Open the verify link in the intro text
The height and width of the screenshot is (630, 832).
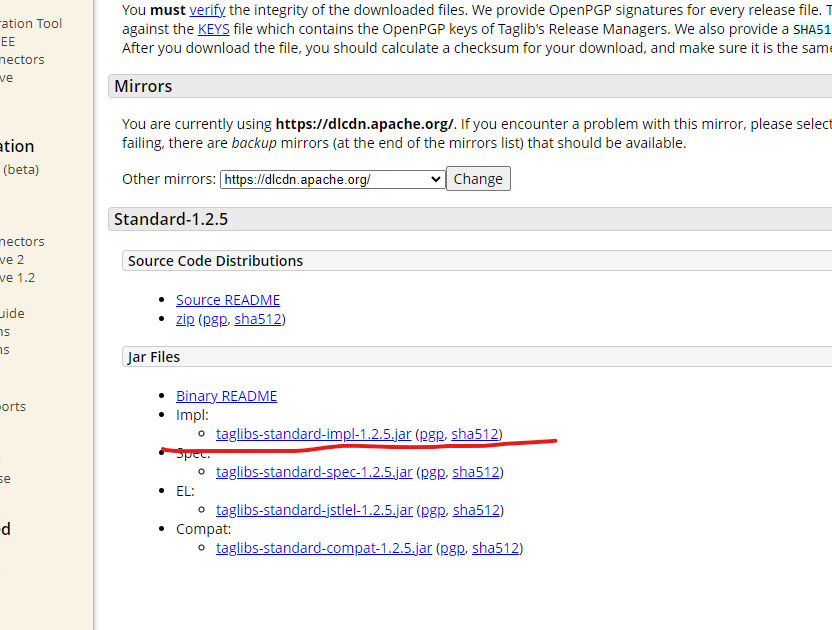[x=207, y=10]
